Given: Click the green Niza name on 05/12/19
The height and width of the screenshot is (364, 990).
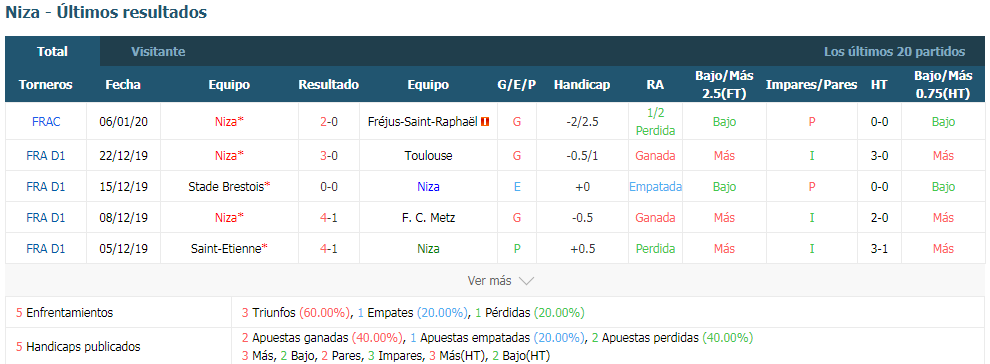Looking at the screenshot, I should pos(428,249).
